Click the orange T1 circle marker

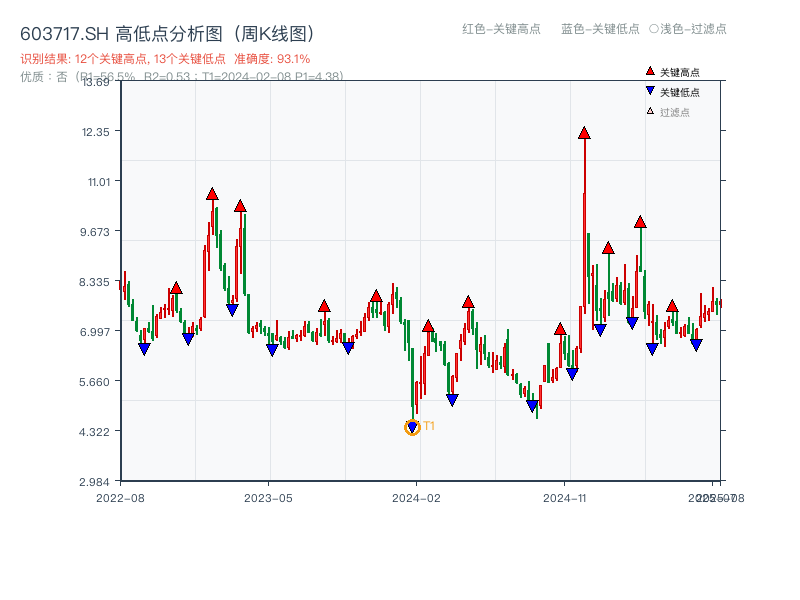(x=413, y=428)
